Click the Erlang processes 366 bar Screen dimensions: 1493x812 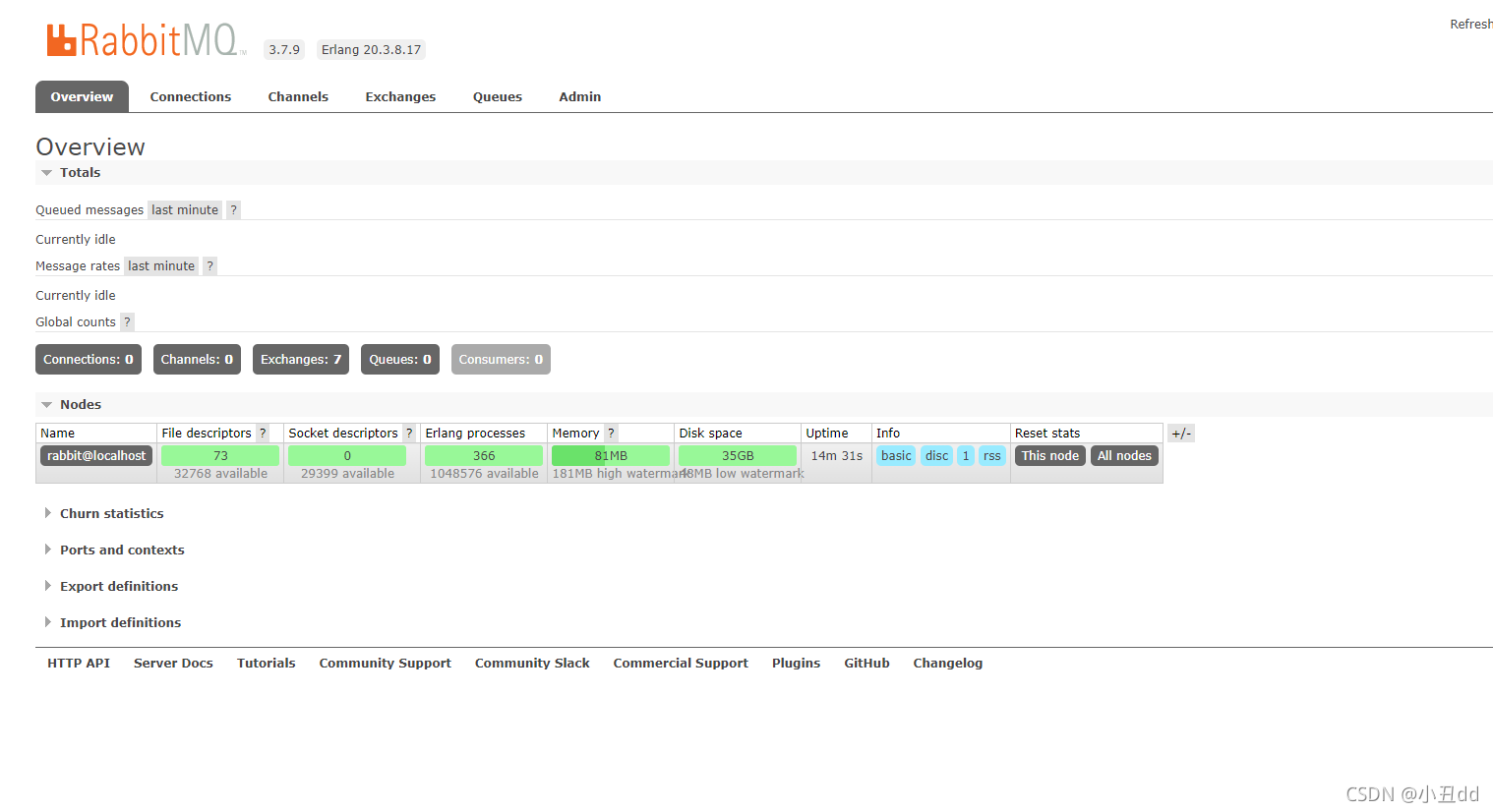coord(484,456)
